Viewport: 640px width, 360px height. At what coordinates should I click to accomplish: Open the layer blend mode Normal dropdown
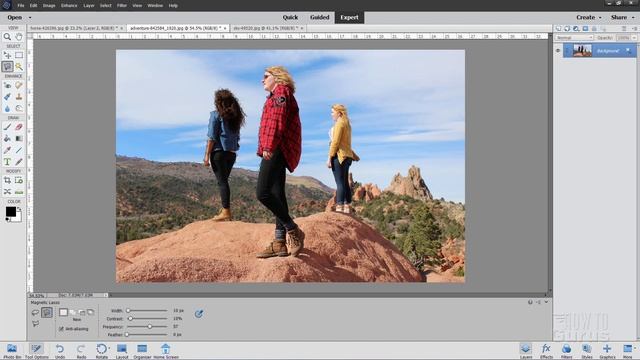click(574, 38)
